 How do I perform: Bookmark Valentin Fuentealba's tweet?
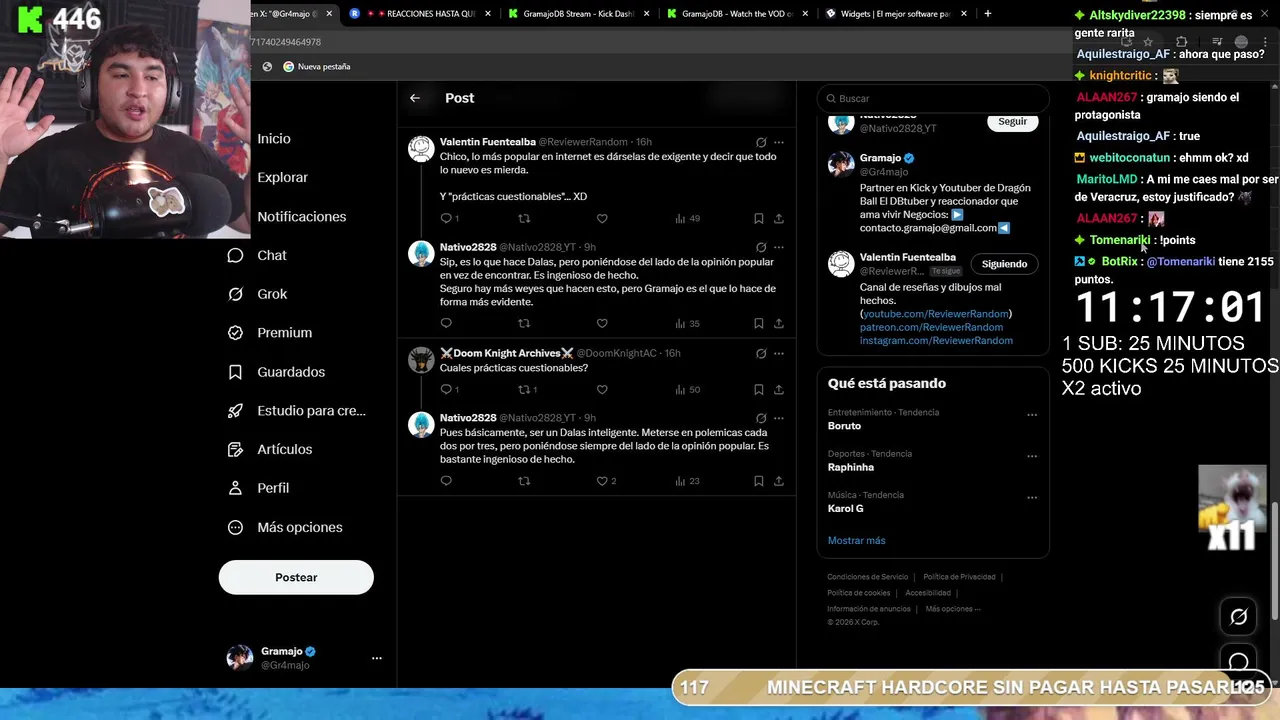click(759, 218)
